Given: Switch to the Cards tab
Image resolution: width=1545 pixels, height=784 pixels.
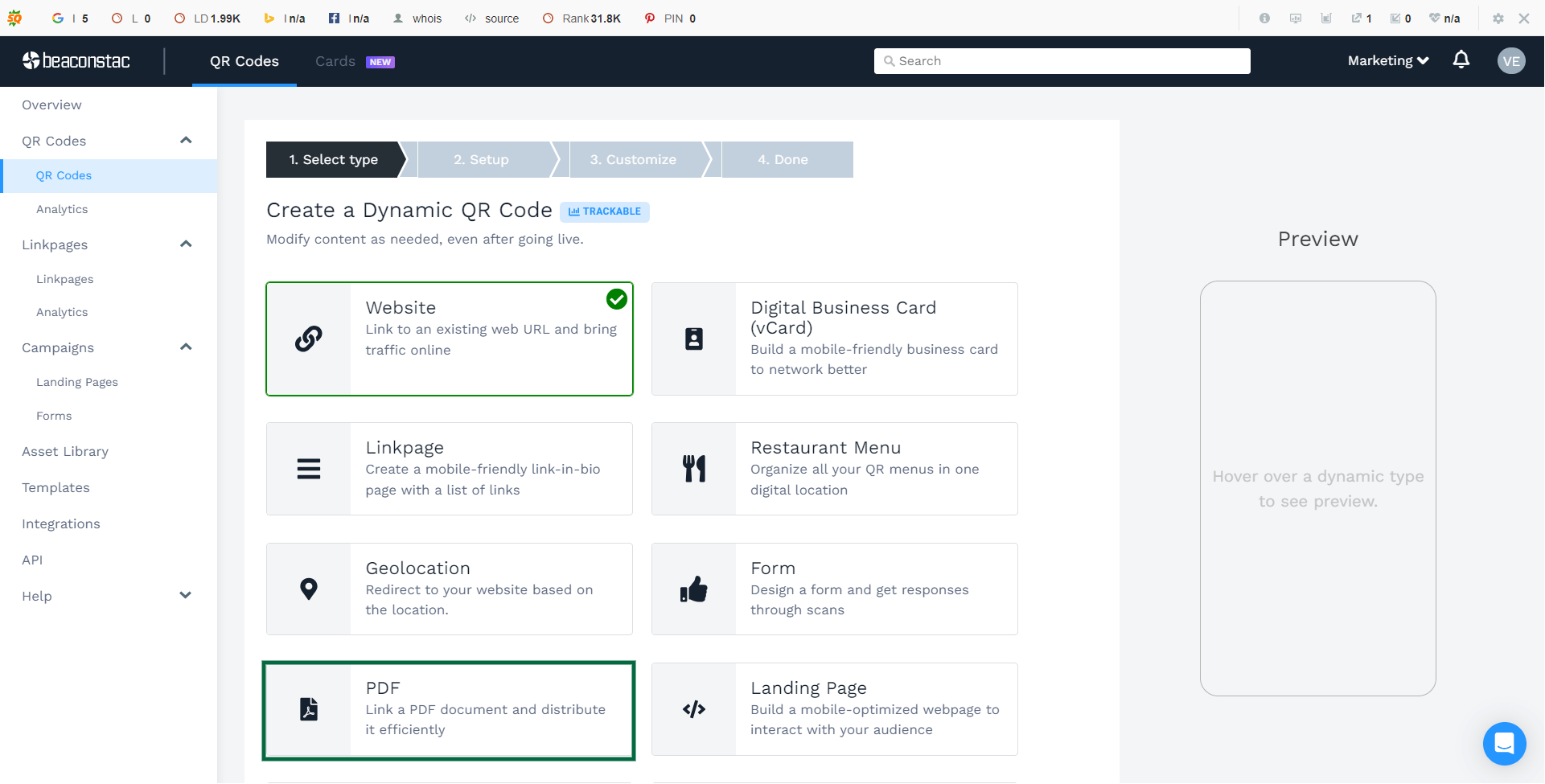Looking at the screenshot, I should click(x=335, y=60).
